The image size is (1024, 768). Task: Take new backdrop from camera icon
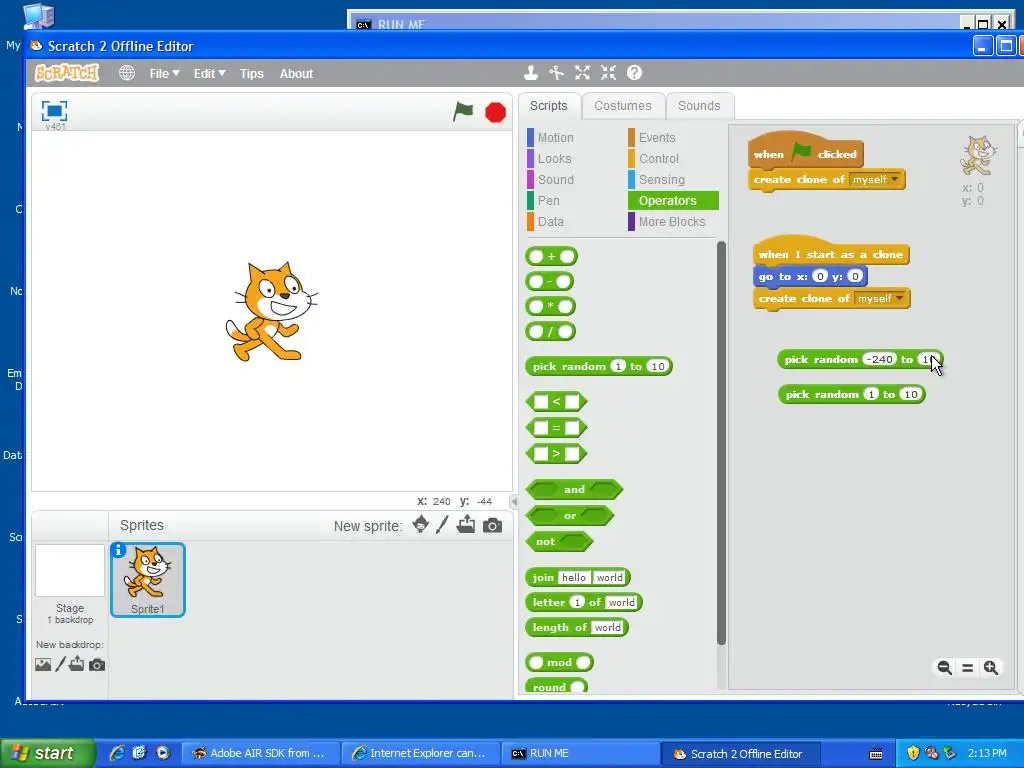tap(97, 665)
